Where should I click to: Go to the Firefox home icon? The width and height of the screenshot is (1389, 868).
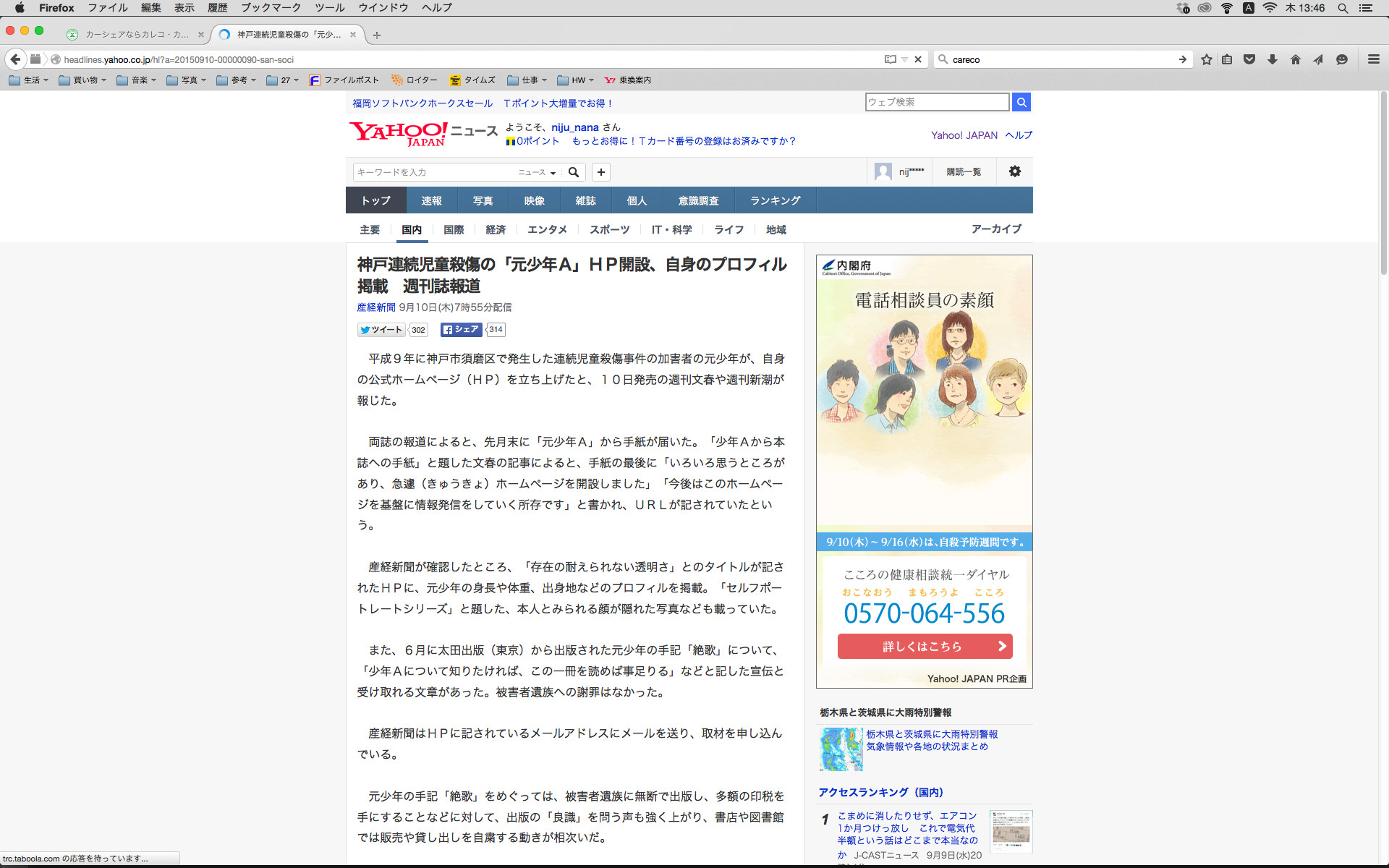(1295, 59)
